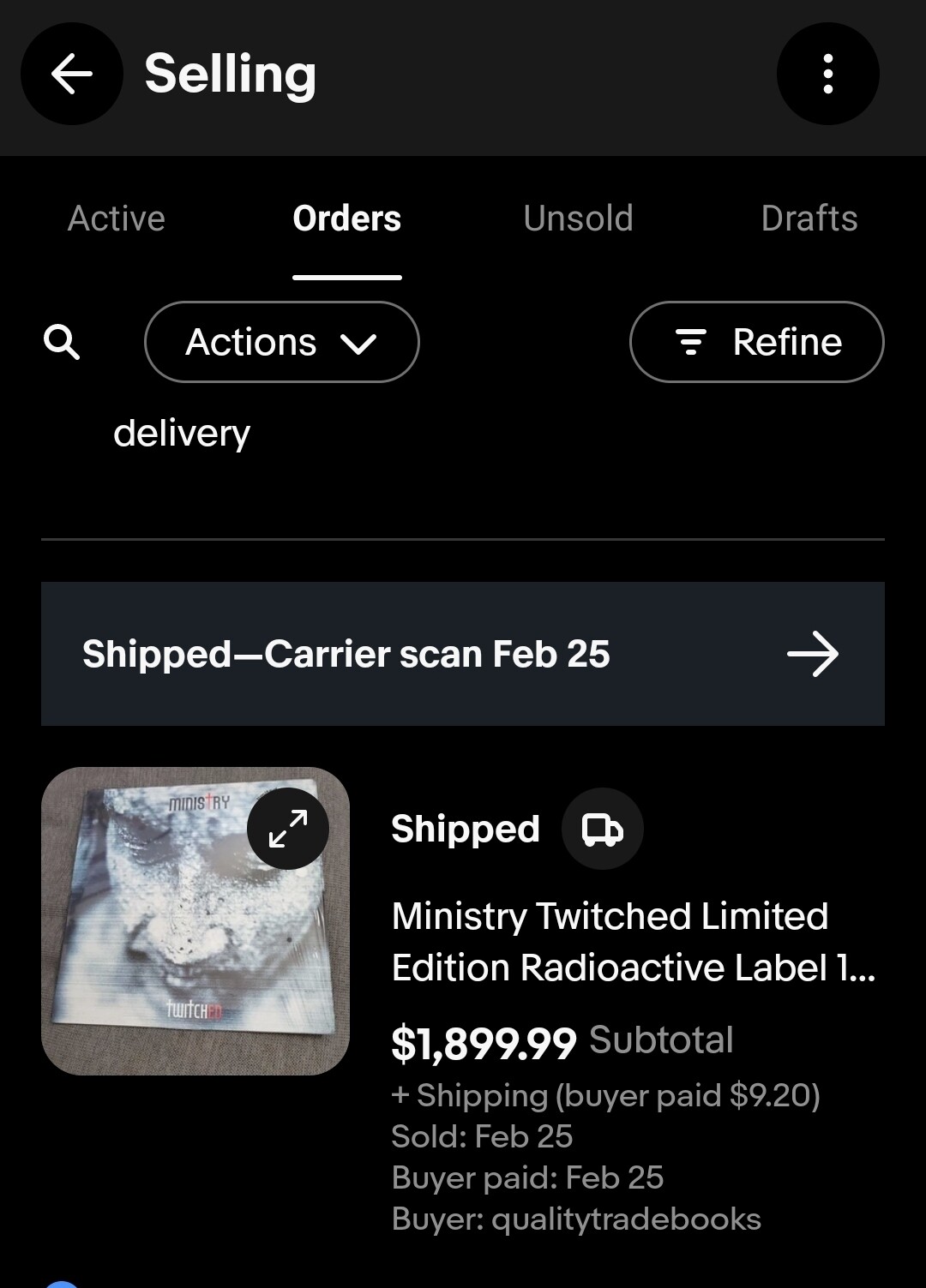Viewport: 926px width, 1288px height.
Task: Expand the Ministry album photo
Action: [288, 828]
